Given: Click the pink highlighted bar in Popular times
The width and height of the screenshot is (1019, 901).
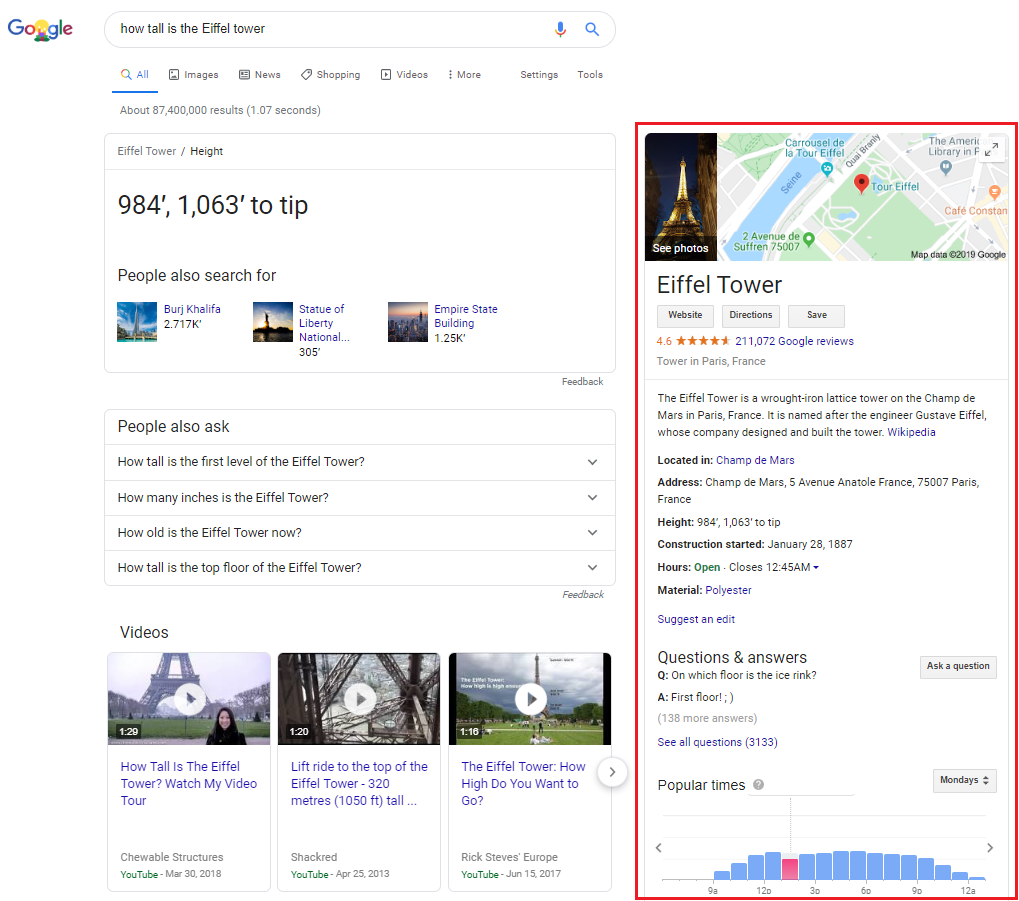Looking at the screenshot, I should [x=790, y=868].
